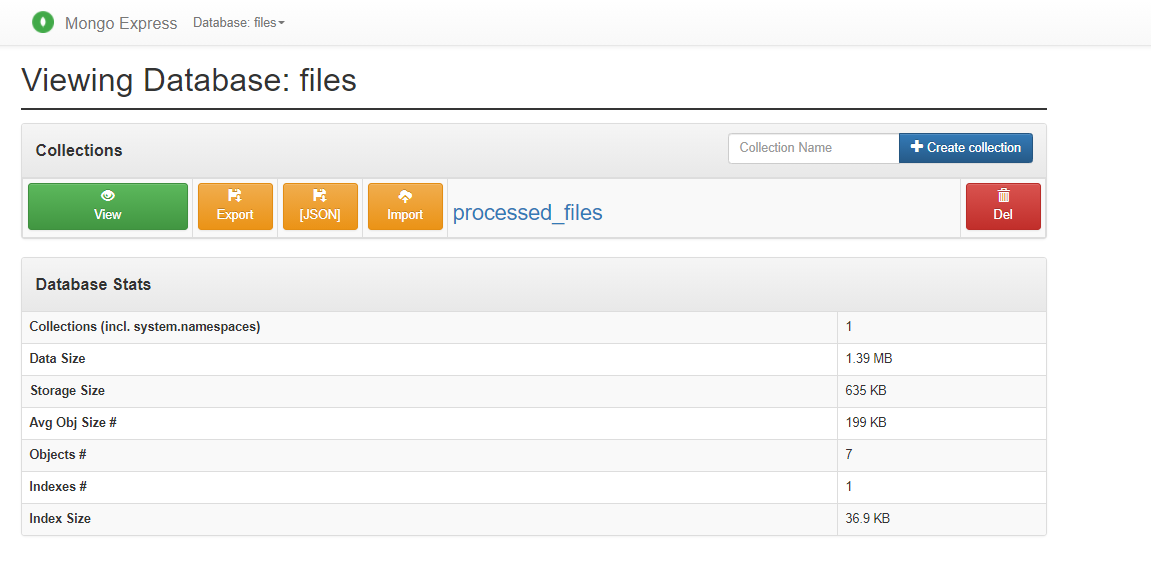The height and width of the screenshot is (579, 1151).
Task: Click the Data Size label
Action: point(57,359)
